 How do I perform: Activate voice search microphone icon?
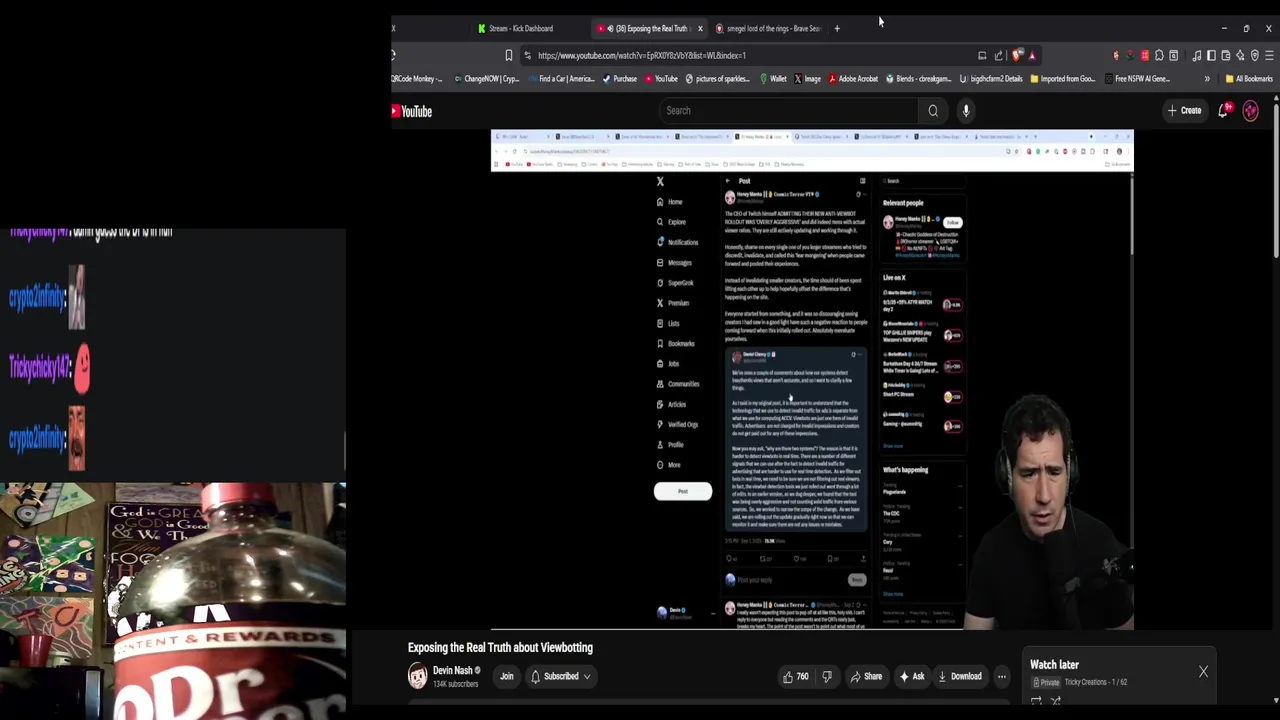tap(966, 111)
